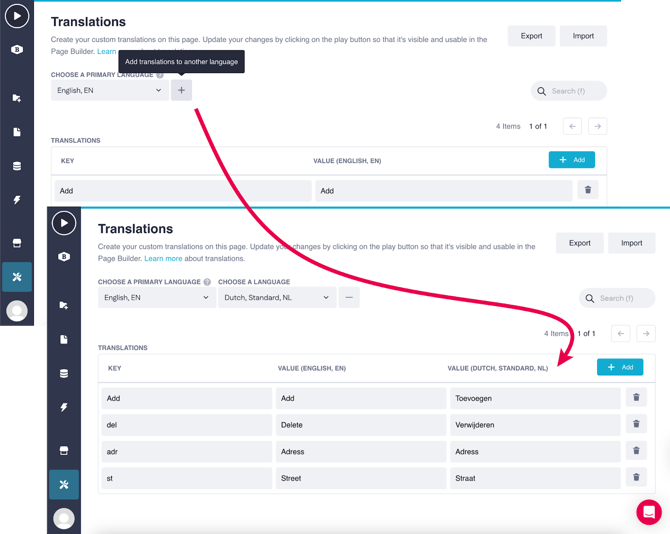Open the Learn more link about translations
The height and width of the screenshot is (534, 670).
click(163, 259)
